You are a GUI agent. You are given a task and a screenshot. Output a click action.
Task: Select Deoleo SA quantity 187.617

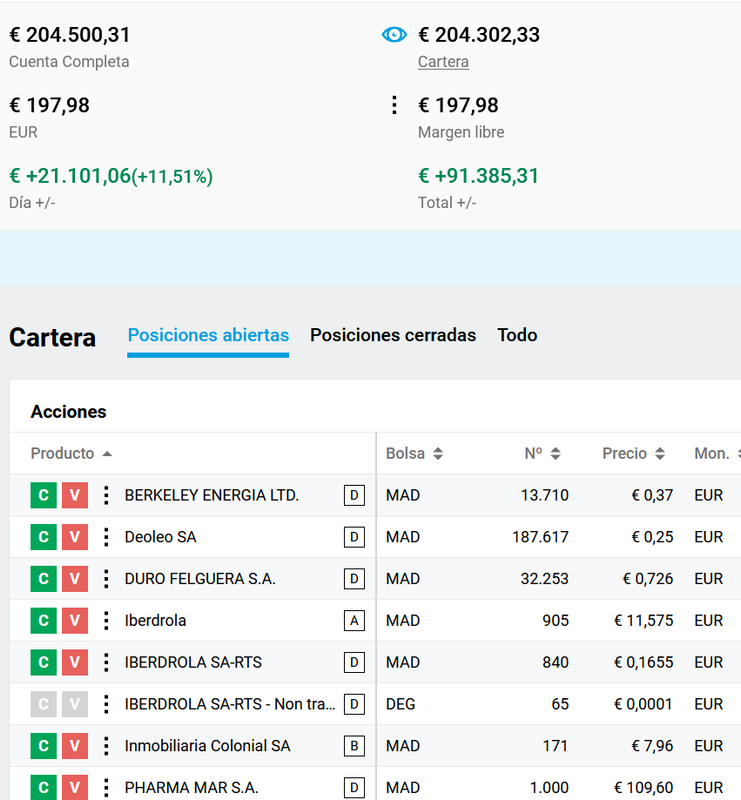click(x=540, y=537)
